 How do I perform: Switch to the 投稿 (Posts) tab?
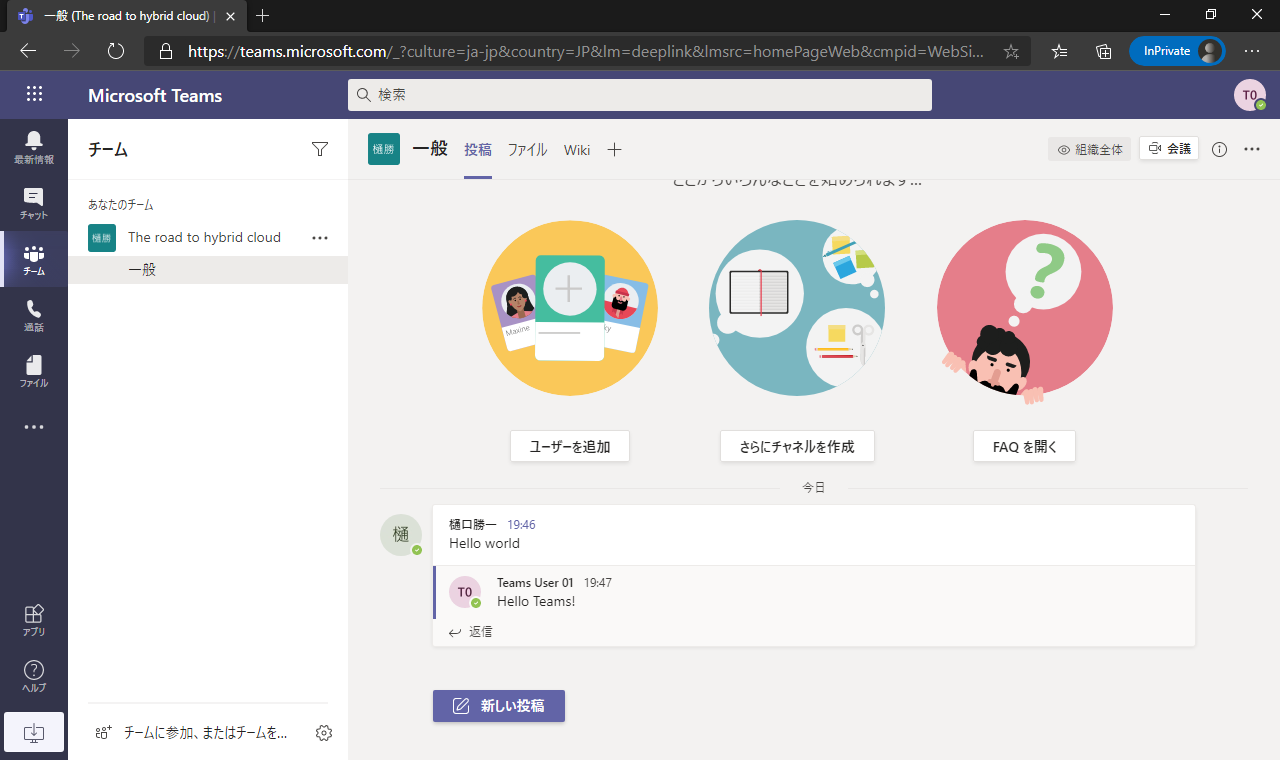pos(478,150)
